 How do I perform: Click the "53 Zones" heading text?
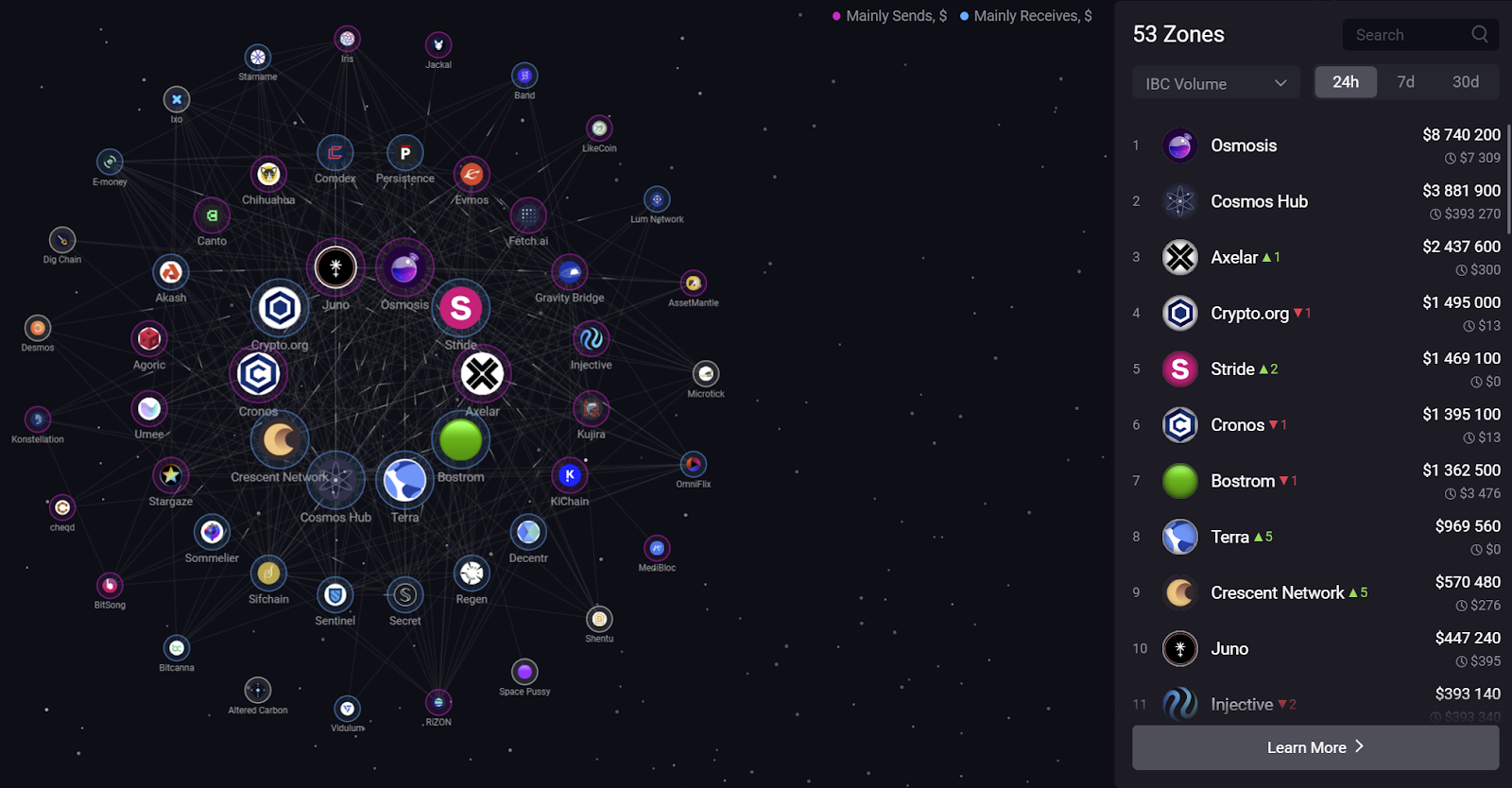point(1178,34)
